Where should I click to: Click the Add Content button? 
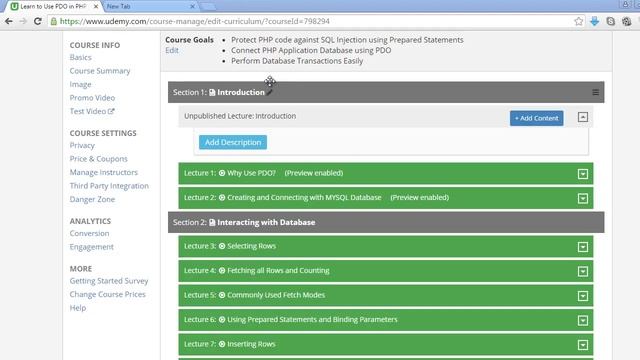tap(536, 118)
